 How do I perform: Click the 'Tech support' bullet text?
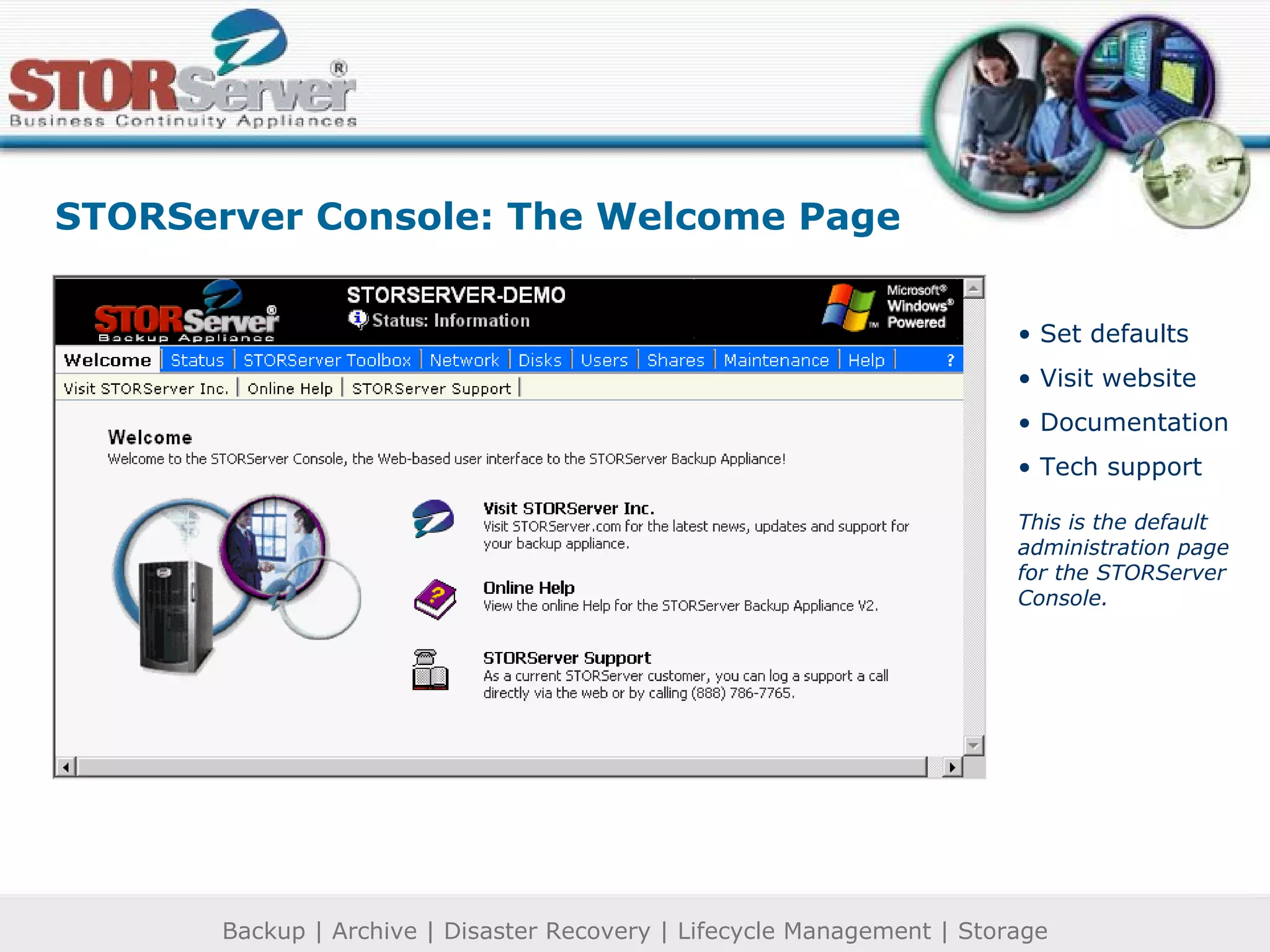pos(1121,467)
